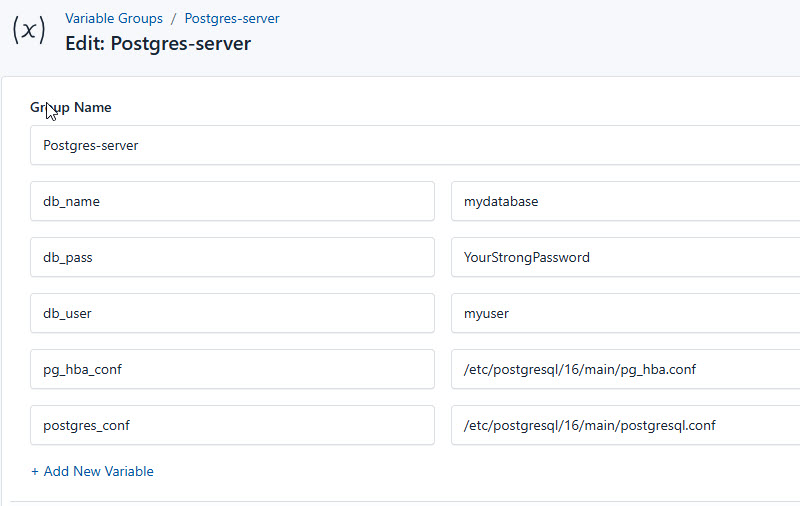Click the 'Edit: Postgres-server' page heading
Screen dimensions: 800x506
158,43
